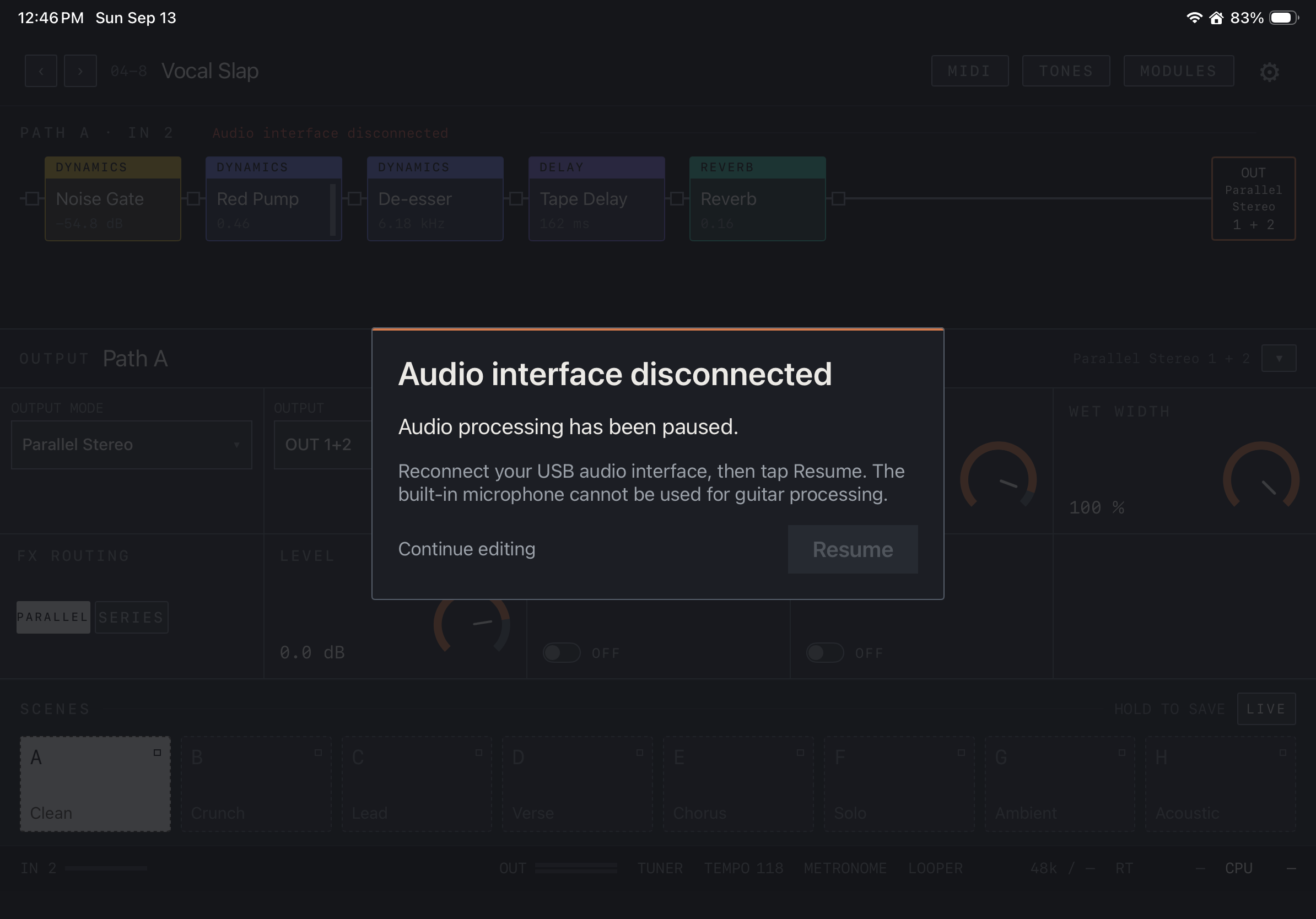Click node between Noise Gate and Red Pump
Image resolution: width=1316 pixels, height=919 pixels.
pos(194,199)
